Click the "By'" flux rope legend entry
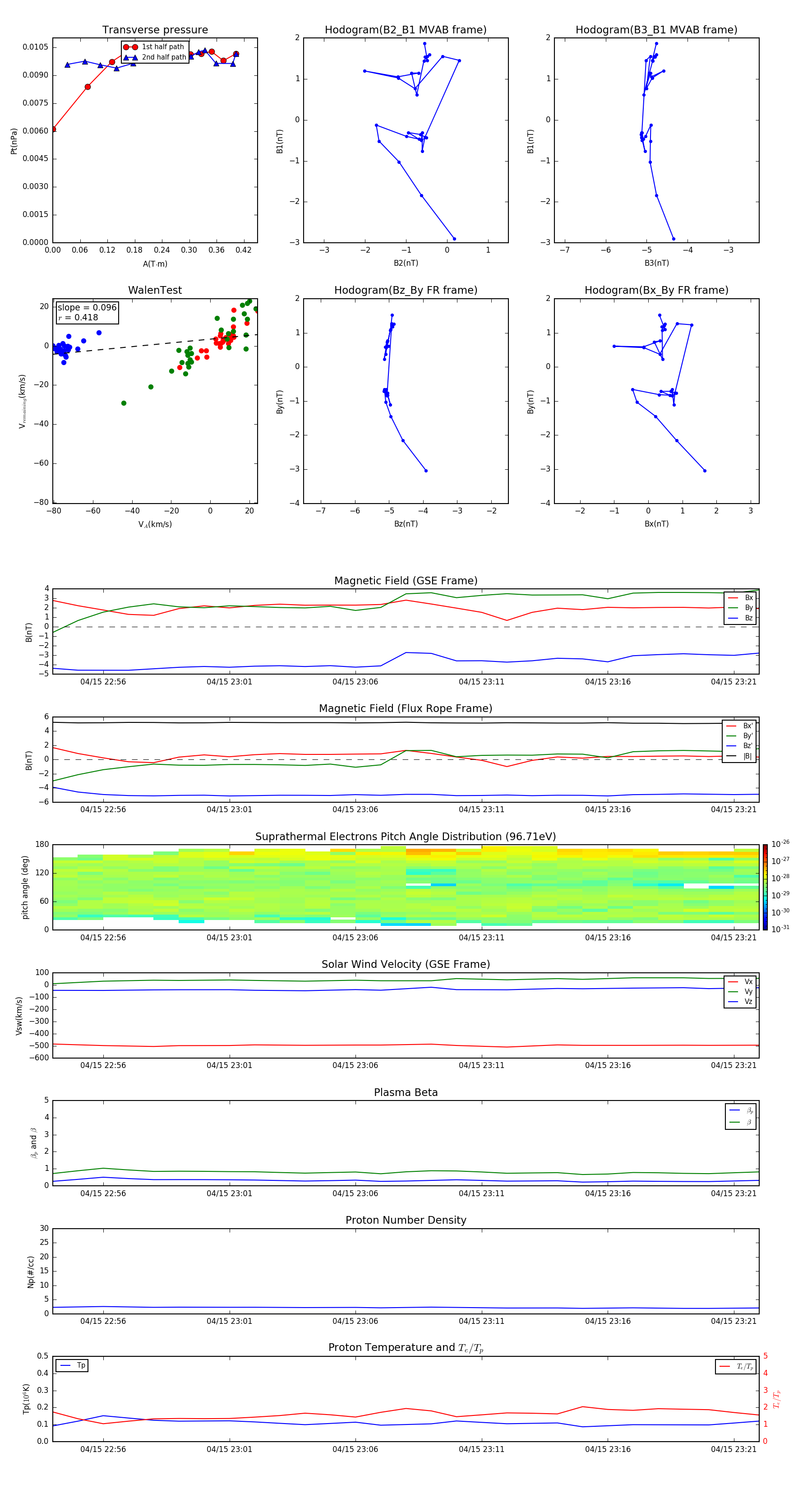Viewport: 812px width, 1489px height. (x=740, y=736)
